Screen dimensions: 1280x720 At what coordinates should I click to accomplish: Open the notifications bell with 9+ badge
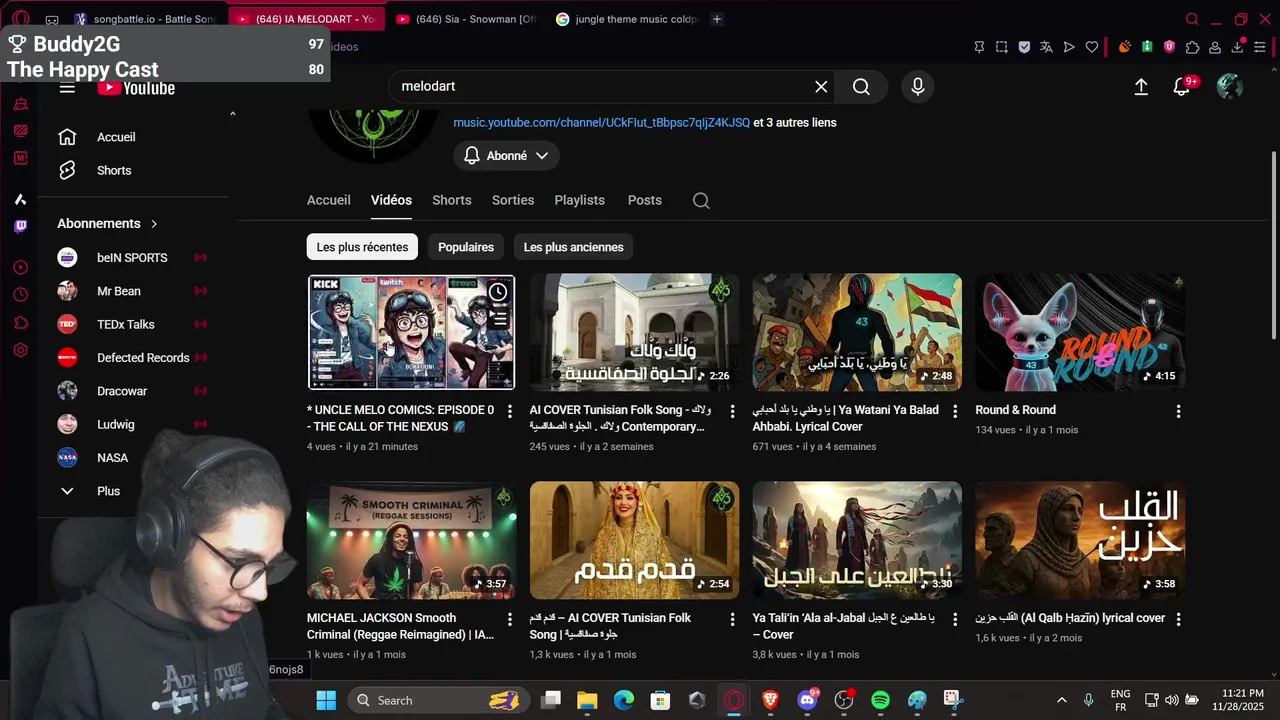pyautogui.click(x=1182, y=87)
